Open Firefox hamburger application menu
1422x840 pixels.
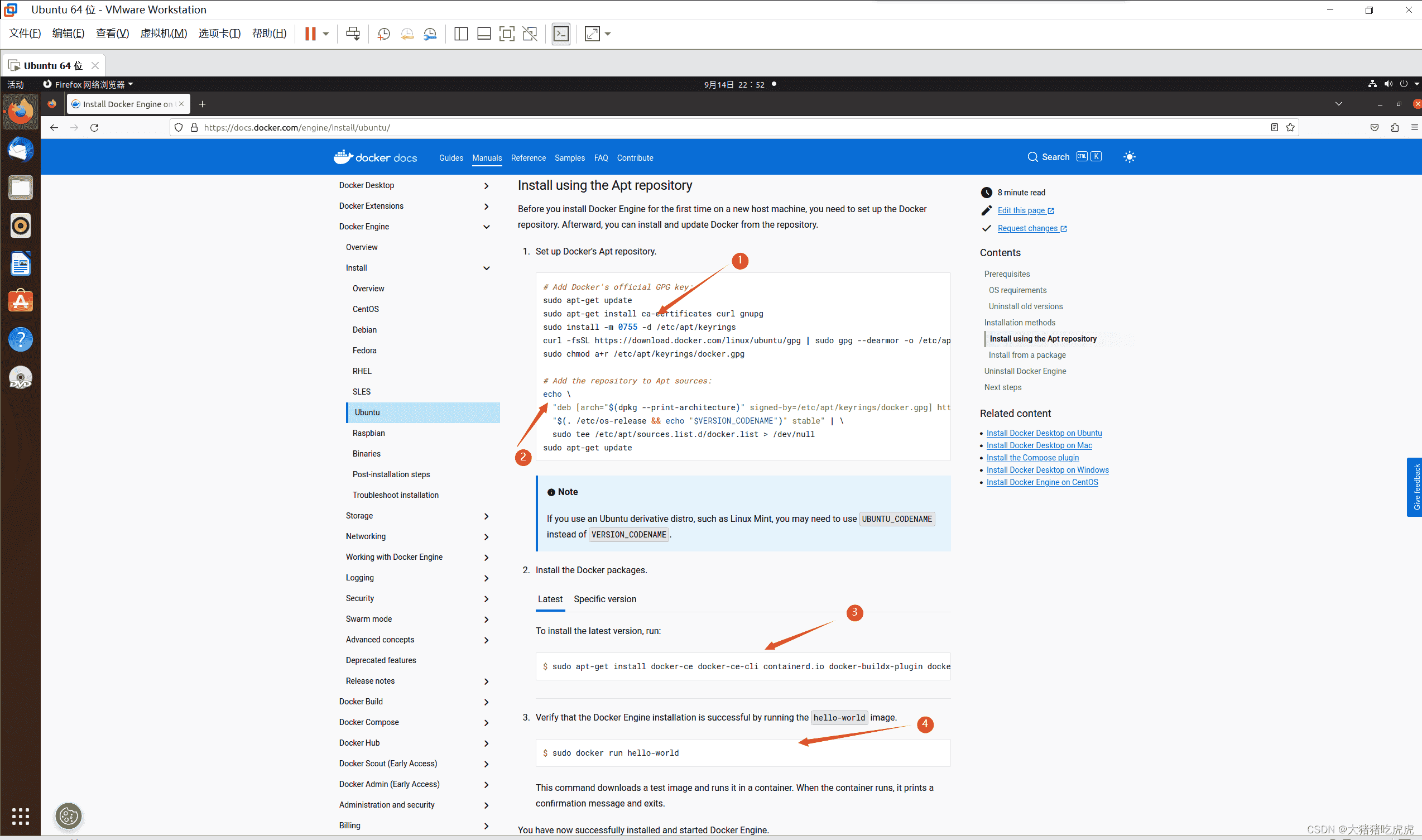point(1414,127)
